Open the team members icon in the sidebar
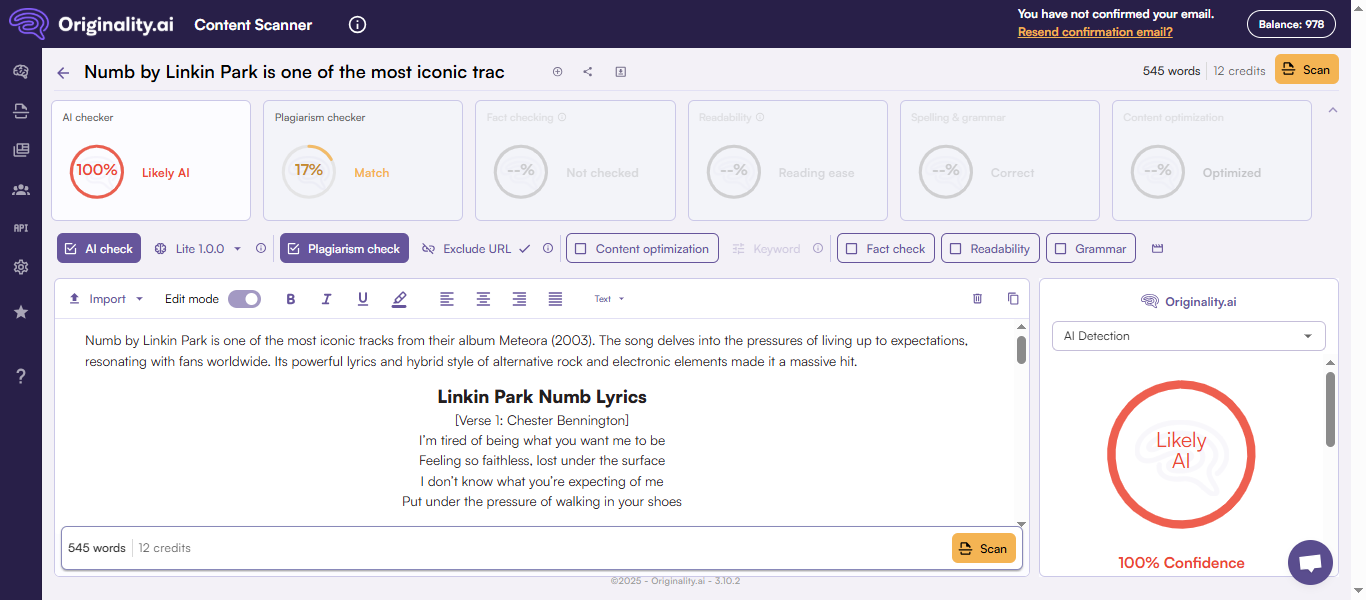The width and height of the screenshot is (1366, 600). pos(20,189)
